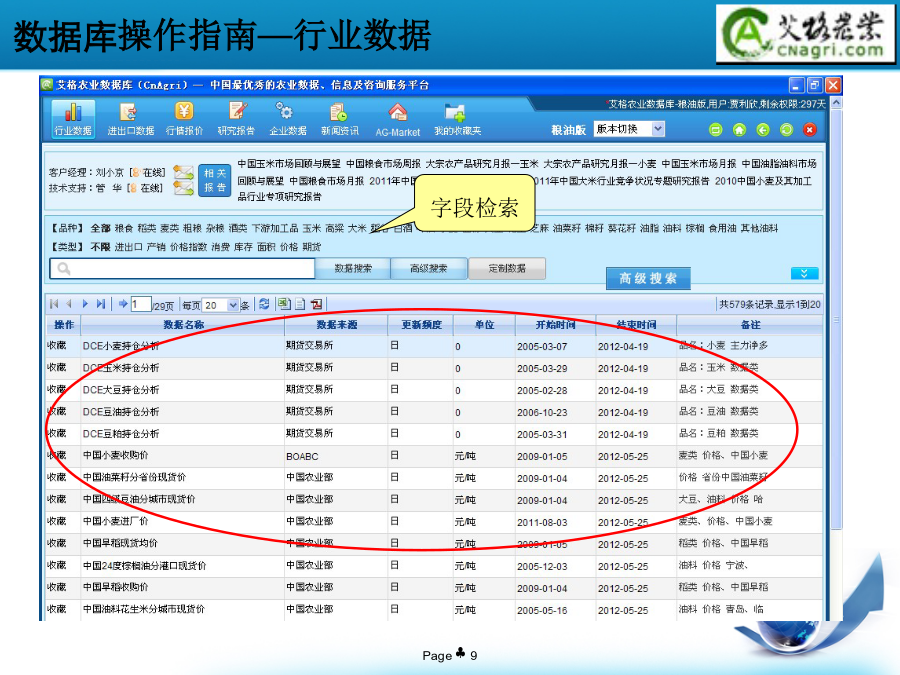Click 收藏 for DCE大豆持仓分析 row

[57, 390]
